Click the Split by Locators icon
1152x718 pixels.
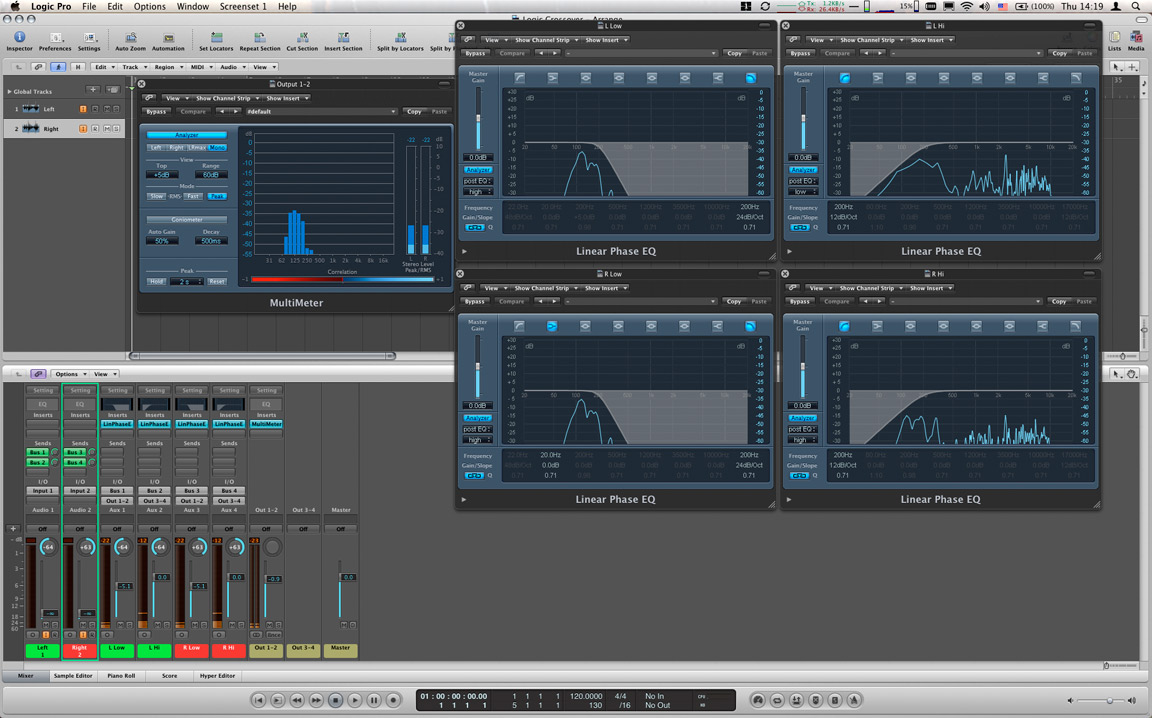[x=400, y=41]
